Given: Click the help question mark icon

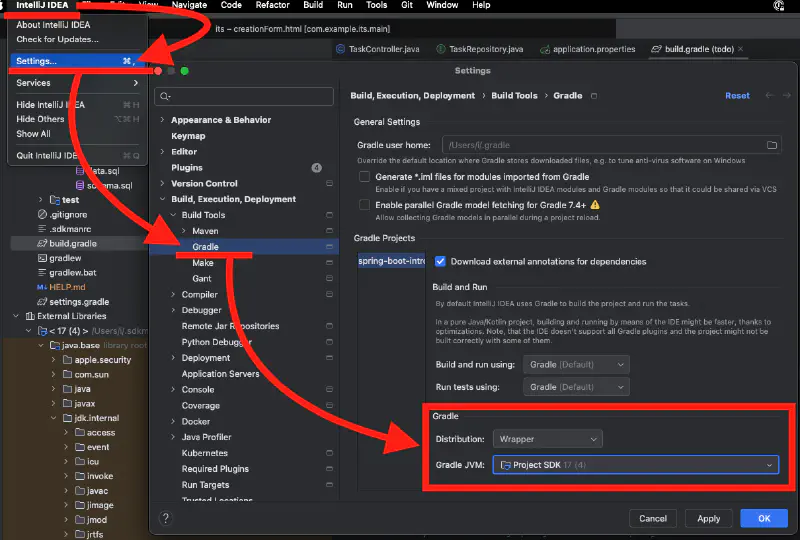Looking at the screenshot, I should click(x=166, y=518).
